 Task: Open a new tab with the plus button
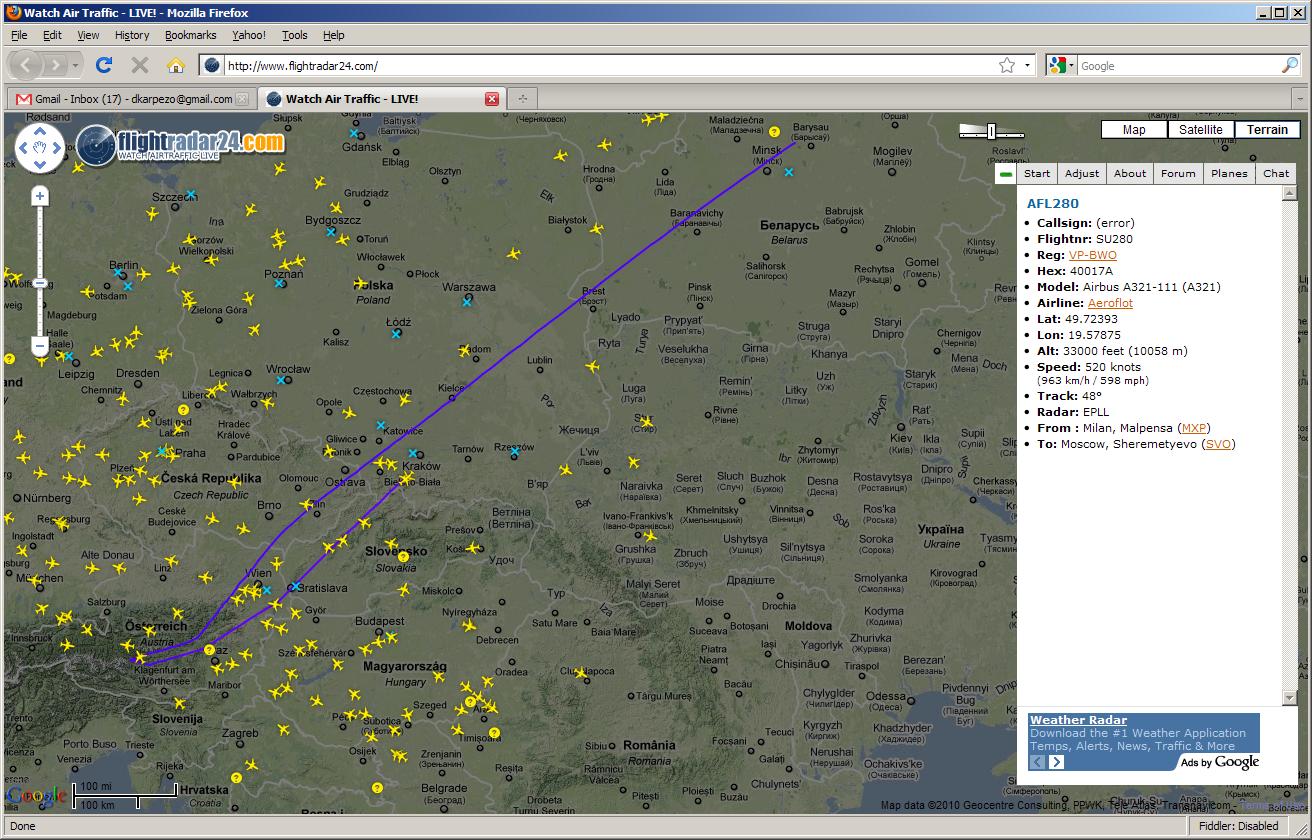pyautogui.click(x=522, y=99)
